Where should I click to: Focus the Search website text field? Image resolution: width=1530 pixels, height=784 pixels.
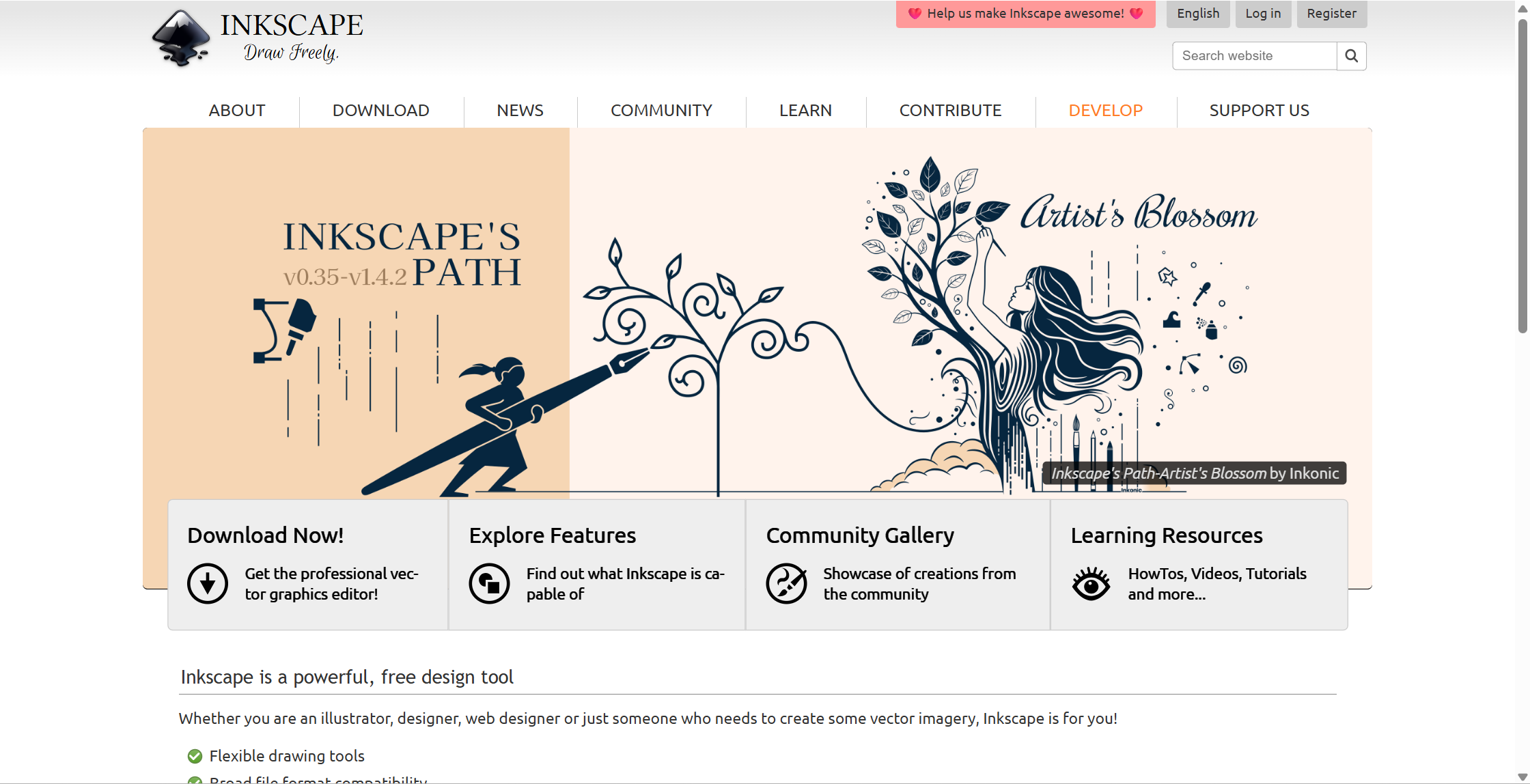tap(1254, 56)
